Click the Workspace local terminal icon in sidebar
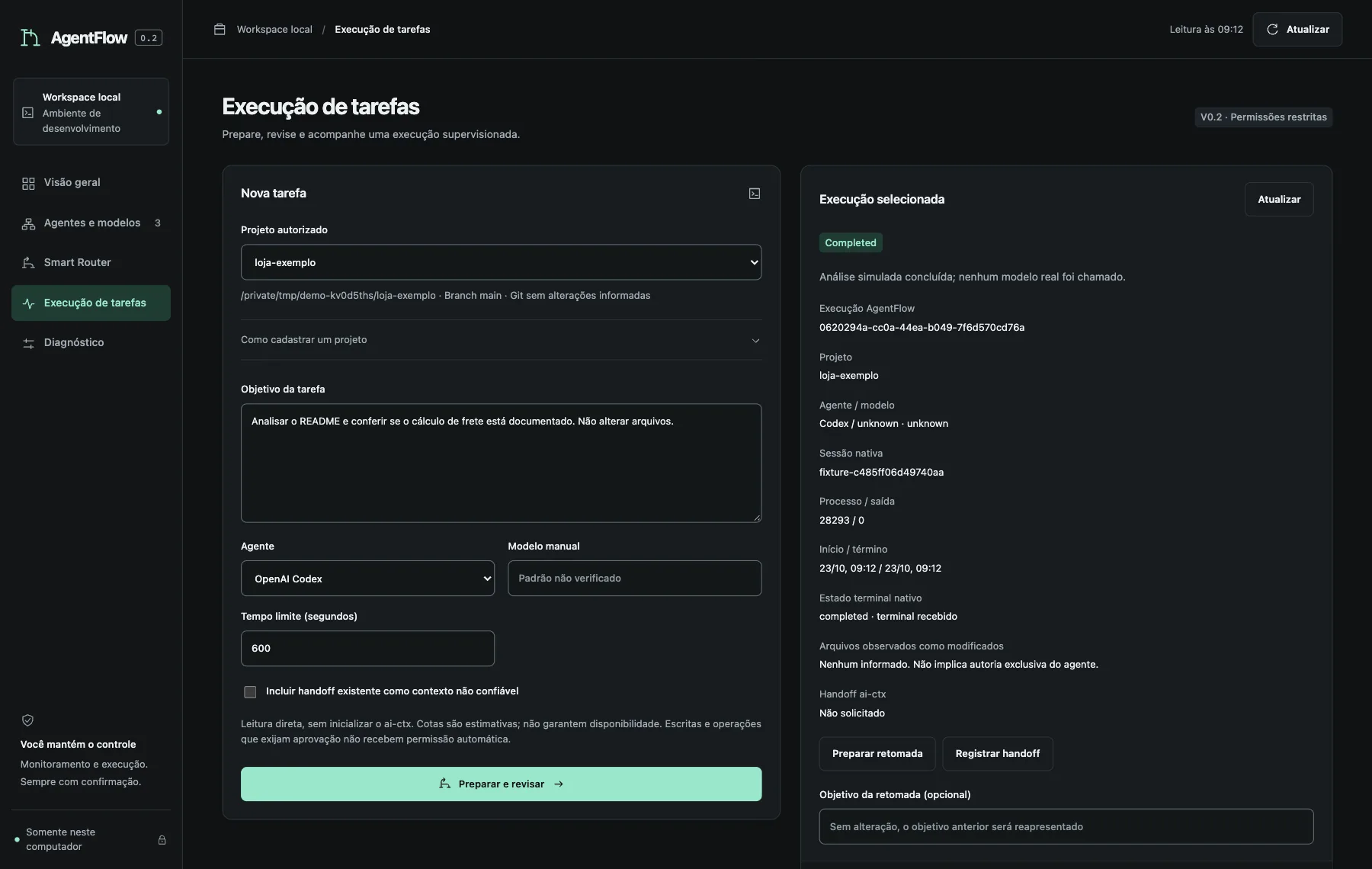 point(28,113)
